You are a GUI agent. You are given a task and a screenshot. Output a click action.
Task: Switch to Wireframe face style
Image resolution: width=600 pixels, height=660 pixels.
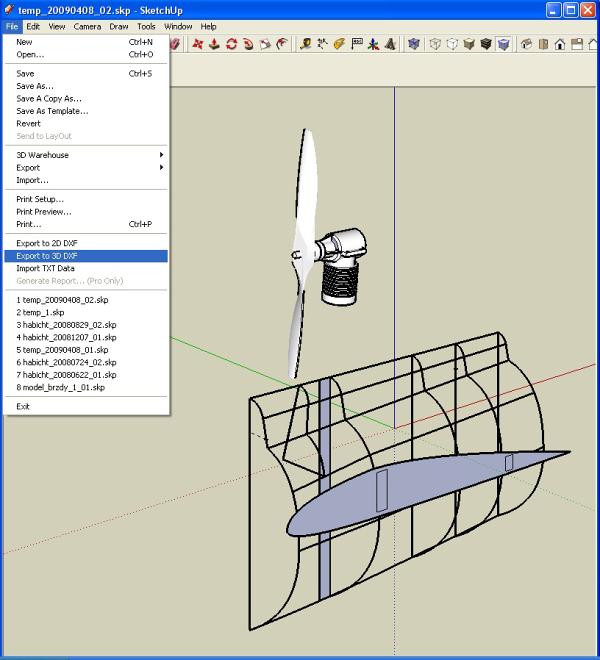click(x=435, y=44)
